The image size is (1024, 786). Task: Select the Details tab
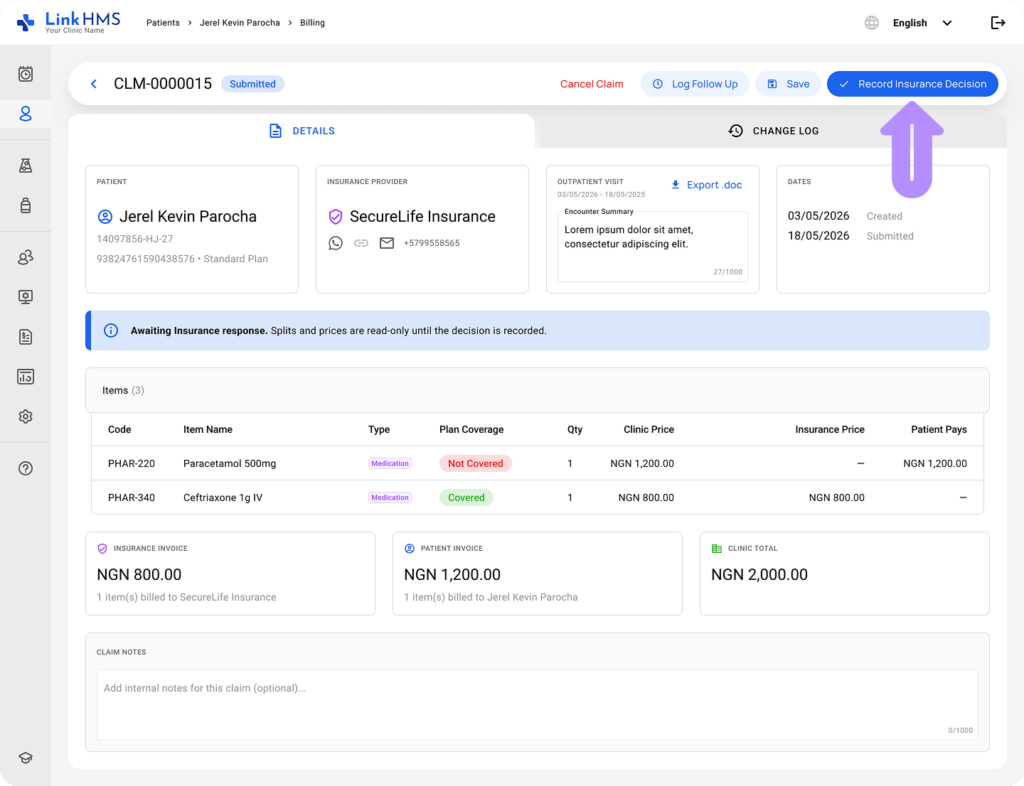pos(302,131)
